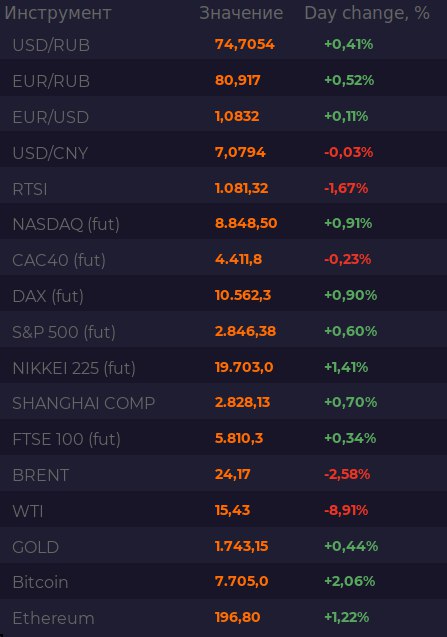
Task: Sort by Инструмент column header
Action: [58, 13]
